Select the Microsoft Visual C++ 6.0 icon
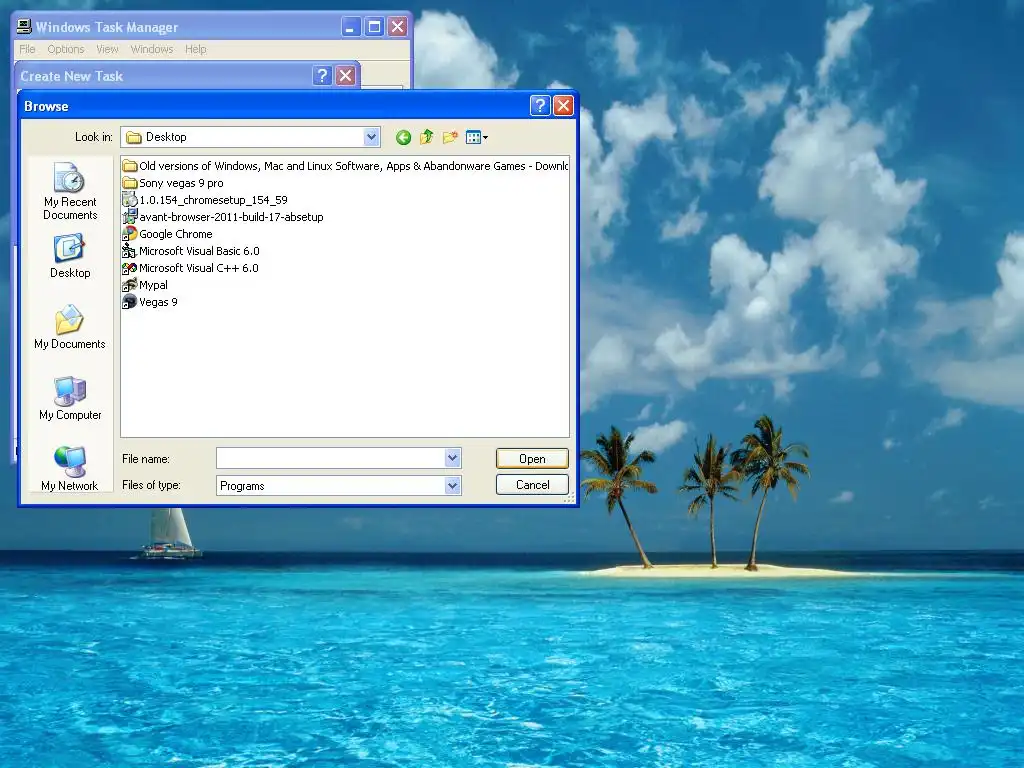The height and width of the screenshot is (768, 1024). pyautogui.click(x=130, y=268)
